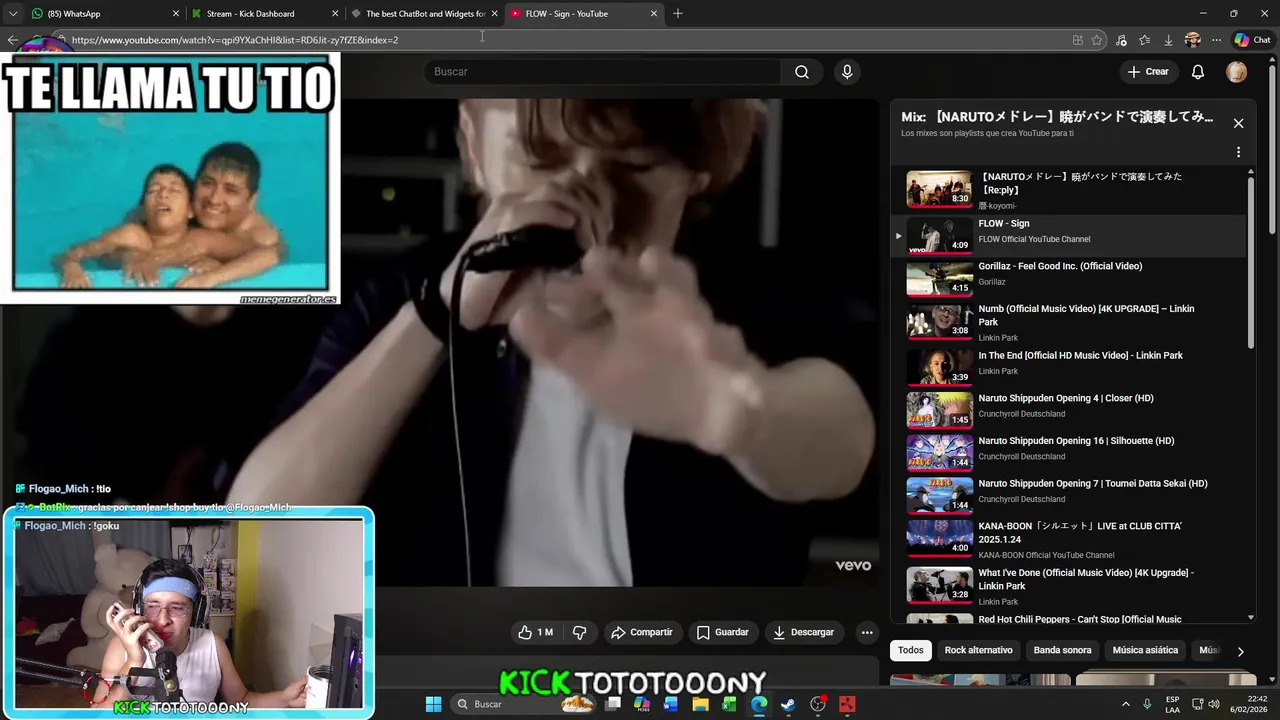Select the Banda sonora filter chip

(x=1062, y=650)
